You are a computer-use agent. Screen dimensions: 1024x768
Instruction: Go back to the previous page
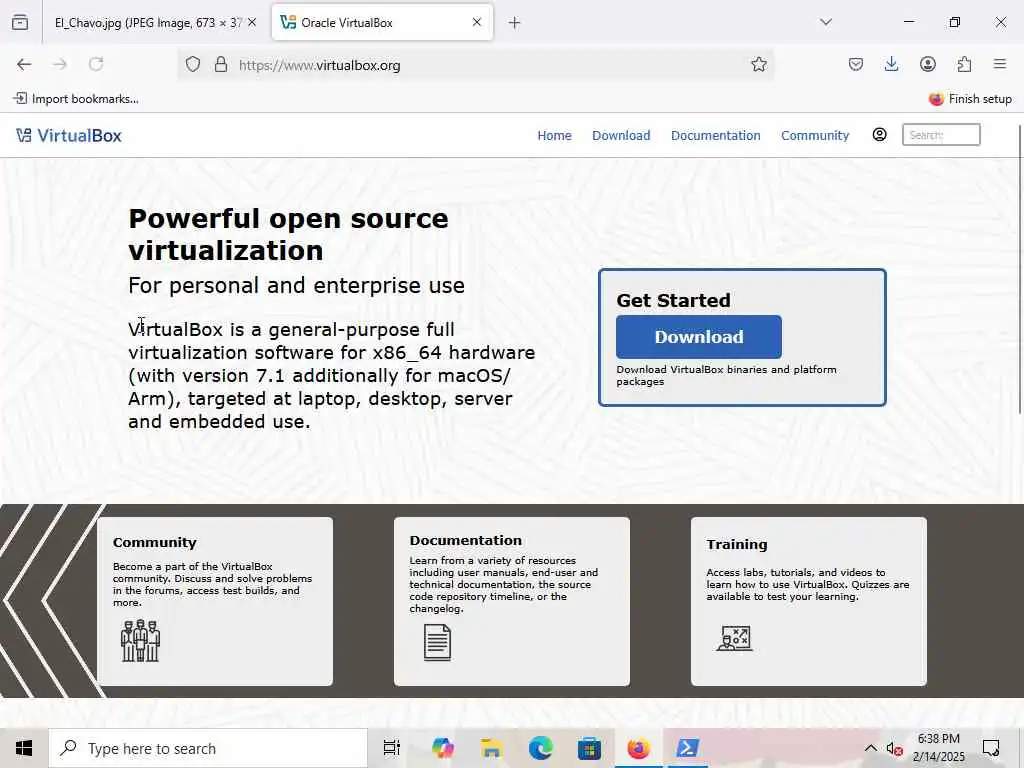pos(24,64)
